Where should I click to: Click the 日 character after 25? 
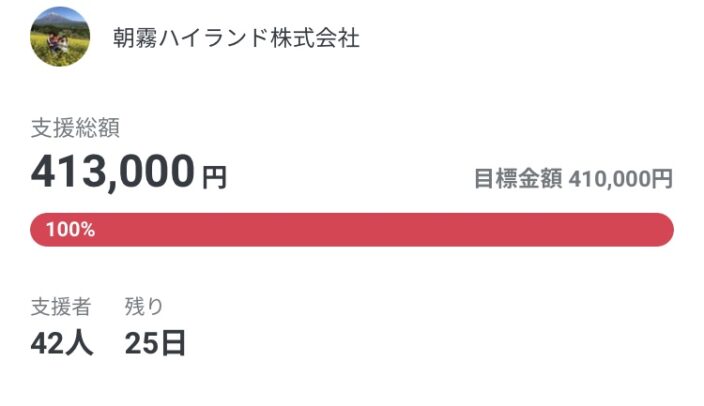click(x=173, y=343)
